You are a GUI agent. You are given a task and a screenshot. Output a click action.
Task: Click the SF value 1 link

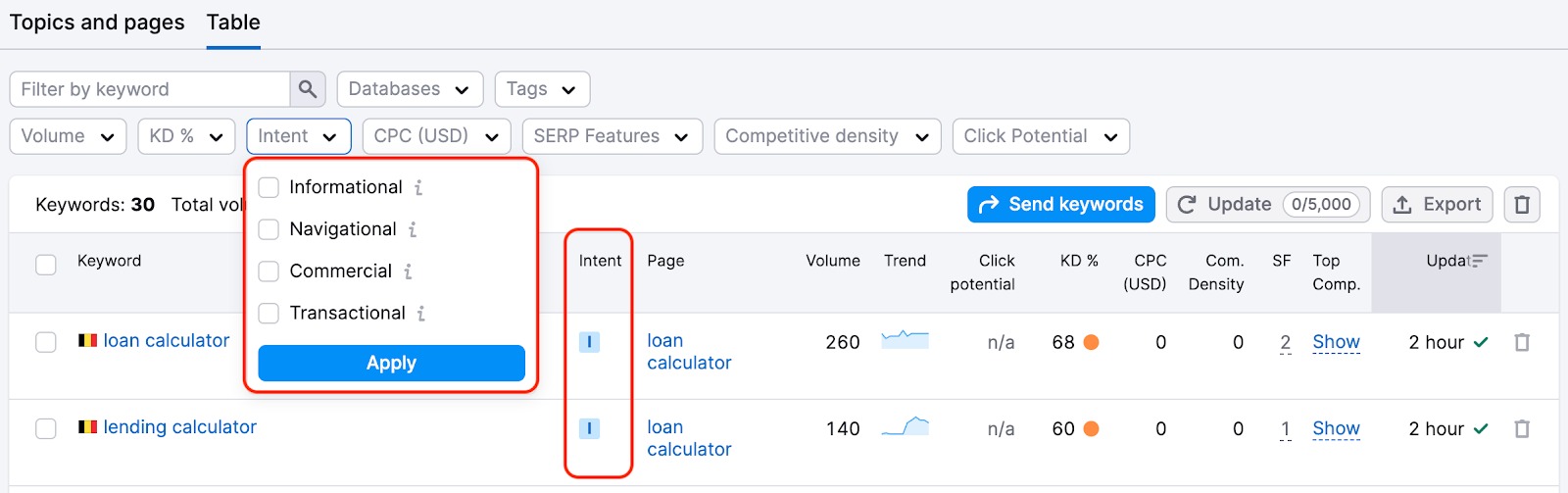pyautogui.click(x=1285, y=428)
